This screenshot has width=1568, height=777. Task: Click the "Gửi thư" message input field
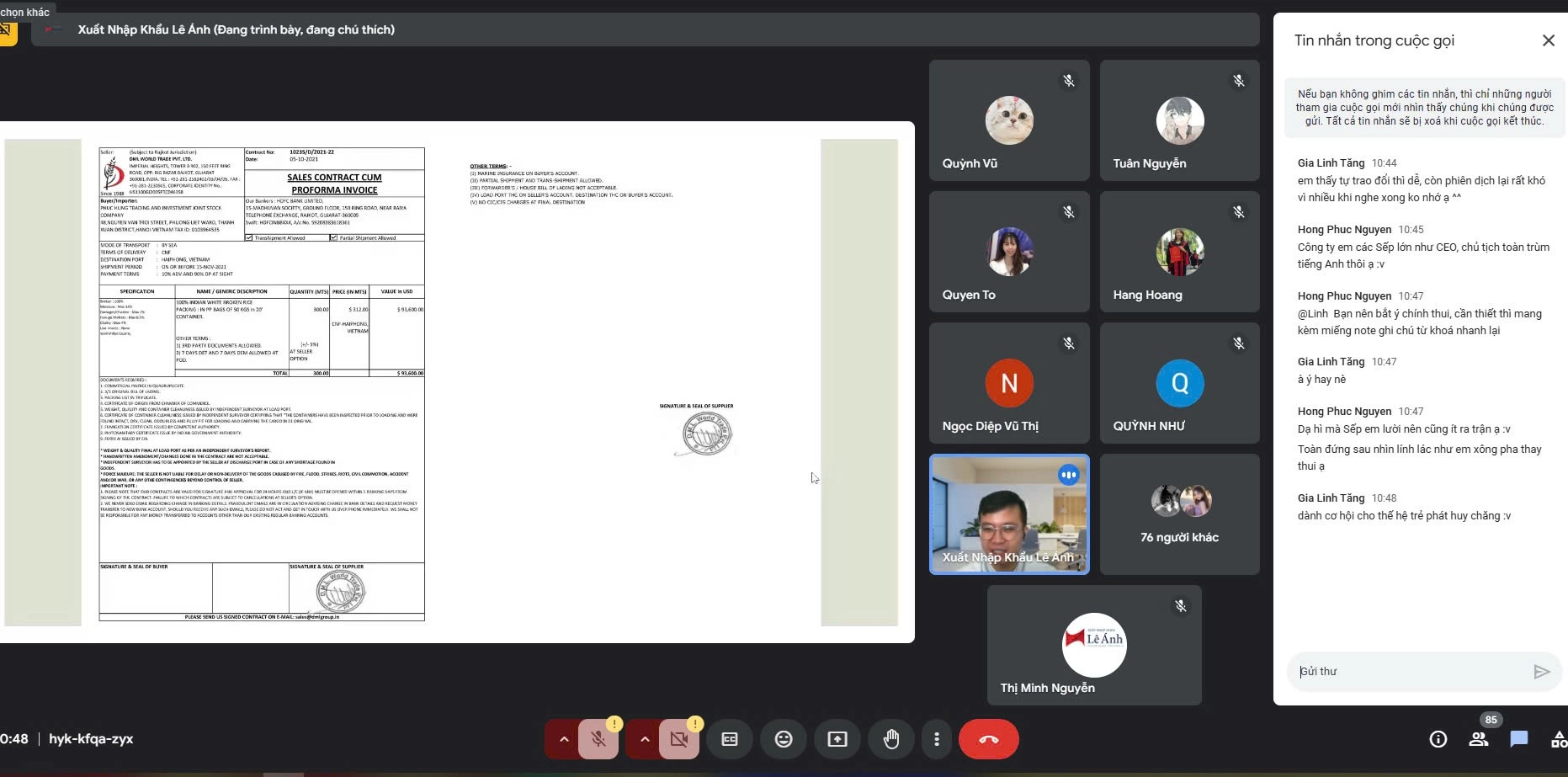click(1410, 671)
